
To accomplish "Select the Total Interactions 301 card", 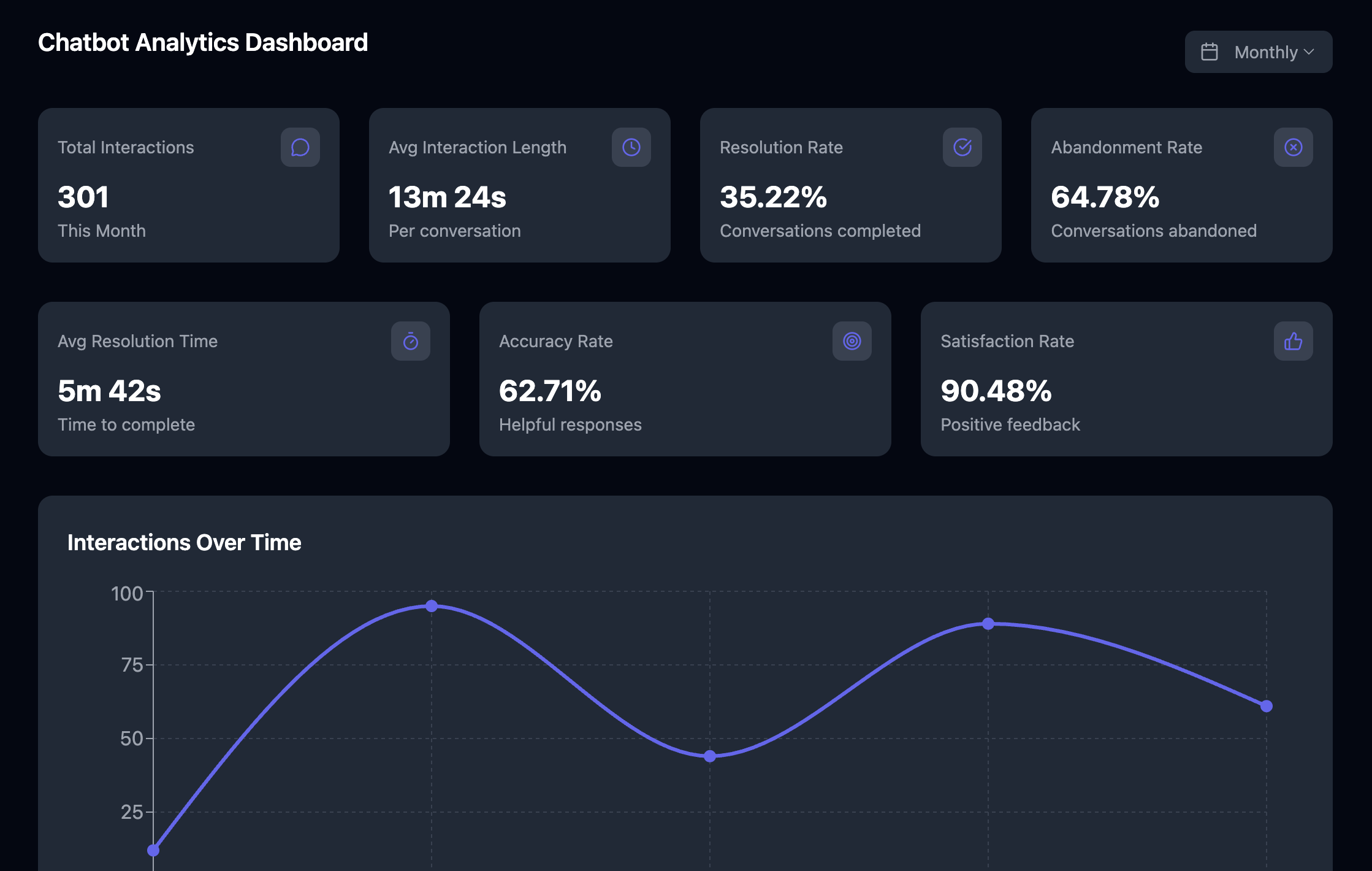I will pos(188,185).
